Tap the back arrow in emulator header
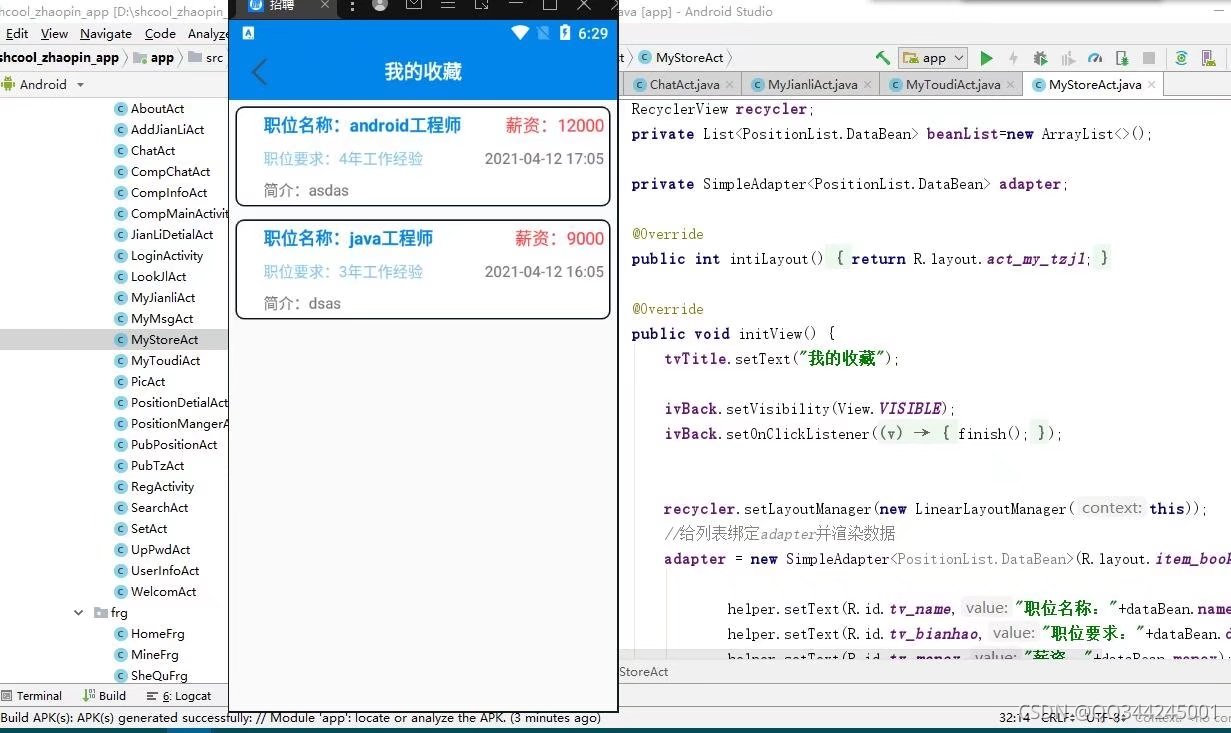Image resolution: width=1231 pixels, height=733 pixels. tap(259, 72)
